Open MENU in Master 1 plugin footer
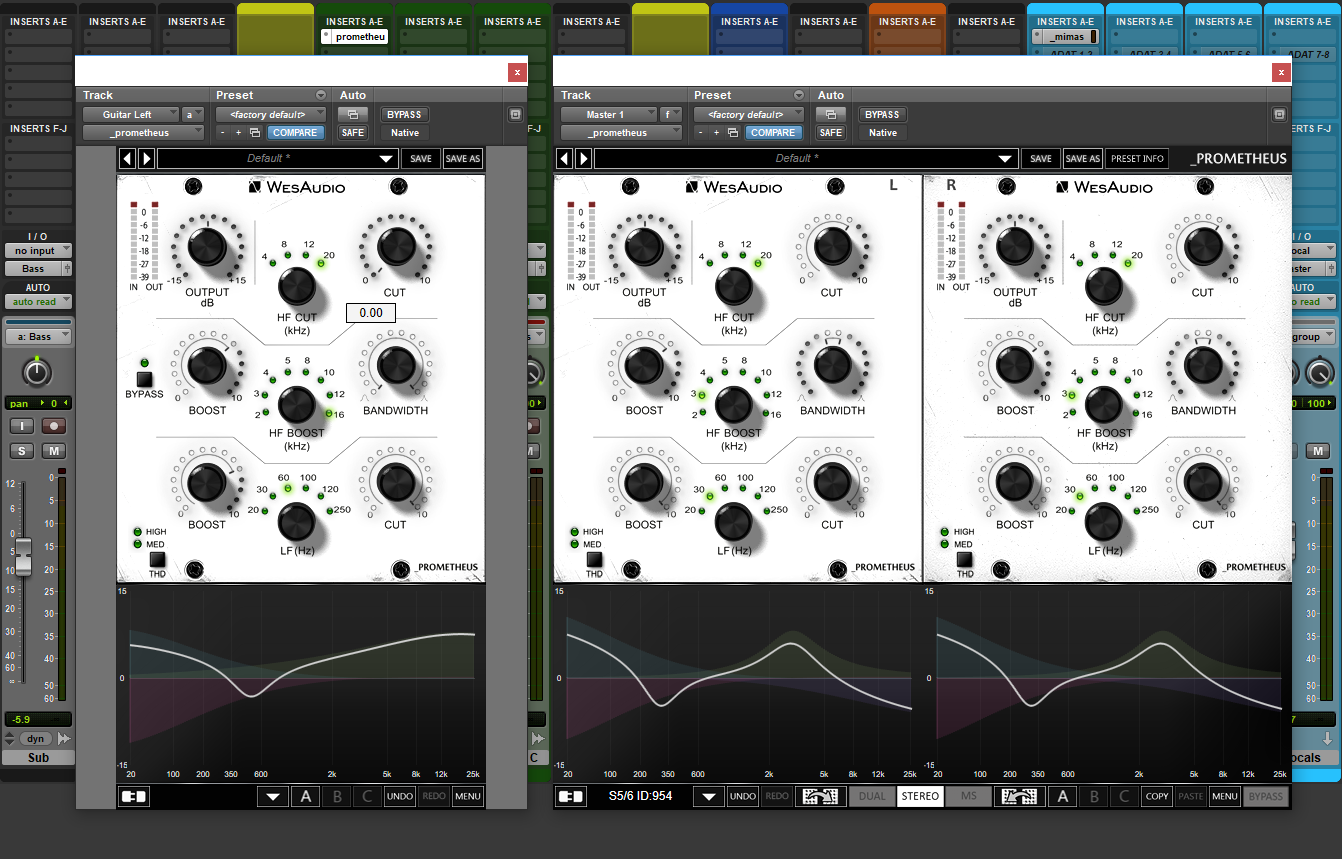The width and height of the screenshot is (1342, 859). click(x=1225, y=797)
